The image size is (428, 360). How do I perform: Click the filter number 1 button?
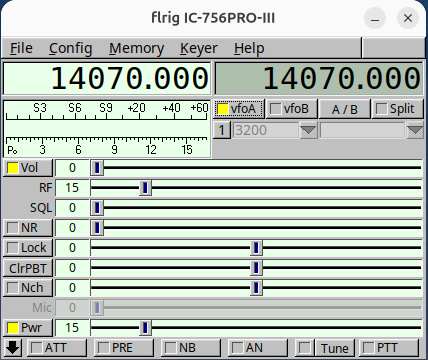221,130
